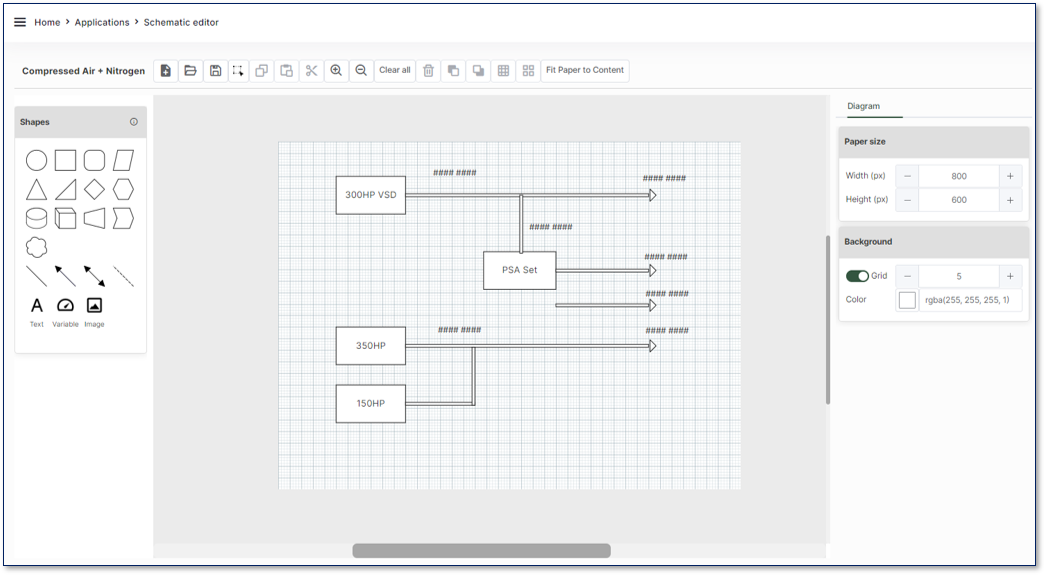Screen dimensions: 1045x575
Task: Click the Width input showing 800
Action: pos(958,176)
